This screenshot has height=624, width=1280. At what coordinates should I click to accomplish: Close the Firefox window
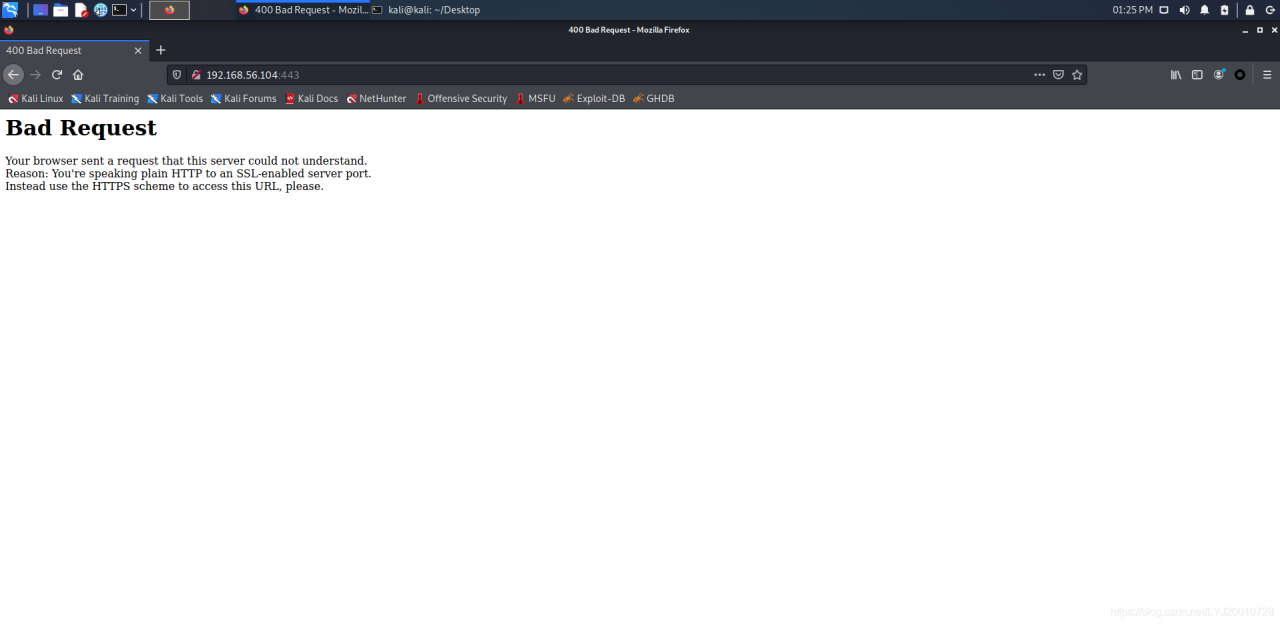pyautogui.click(x=1272, y=30)
